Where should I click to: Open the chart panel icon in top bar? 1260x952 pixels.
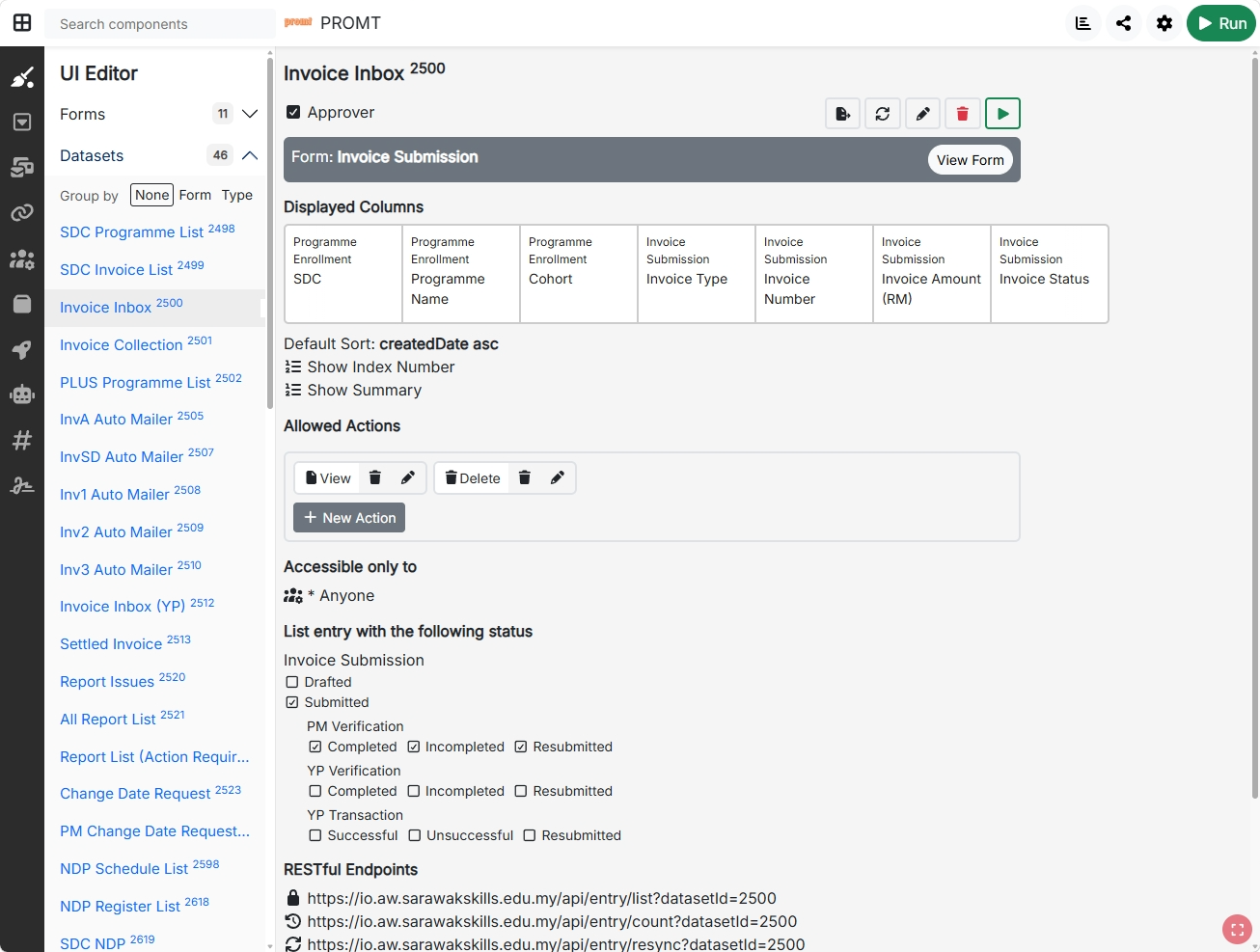pos(1083,23)
